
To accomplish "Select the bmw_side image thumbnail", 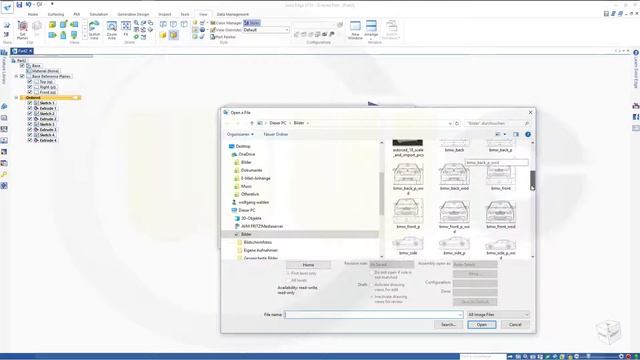I will (408, 246).
